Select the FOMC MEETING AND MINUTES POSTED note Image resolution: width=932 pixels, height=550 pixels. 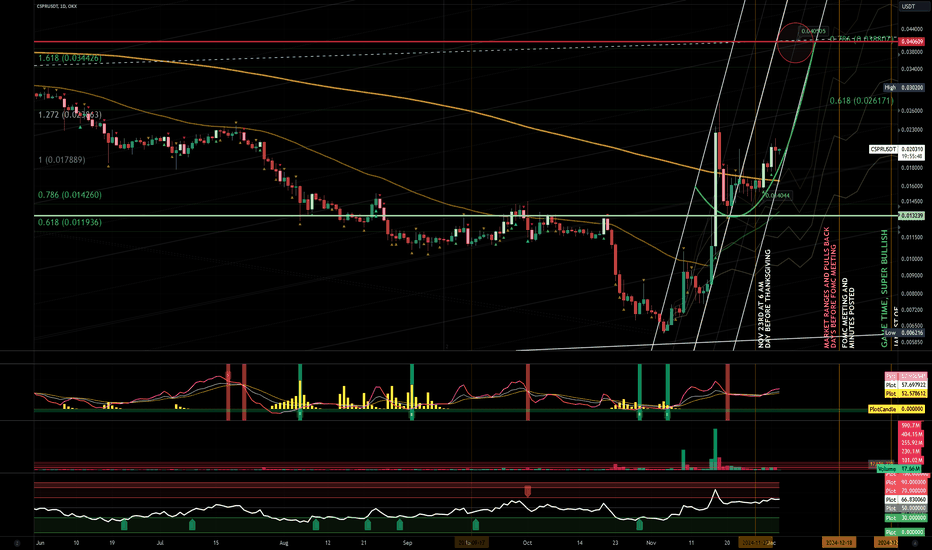848,313
